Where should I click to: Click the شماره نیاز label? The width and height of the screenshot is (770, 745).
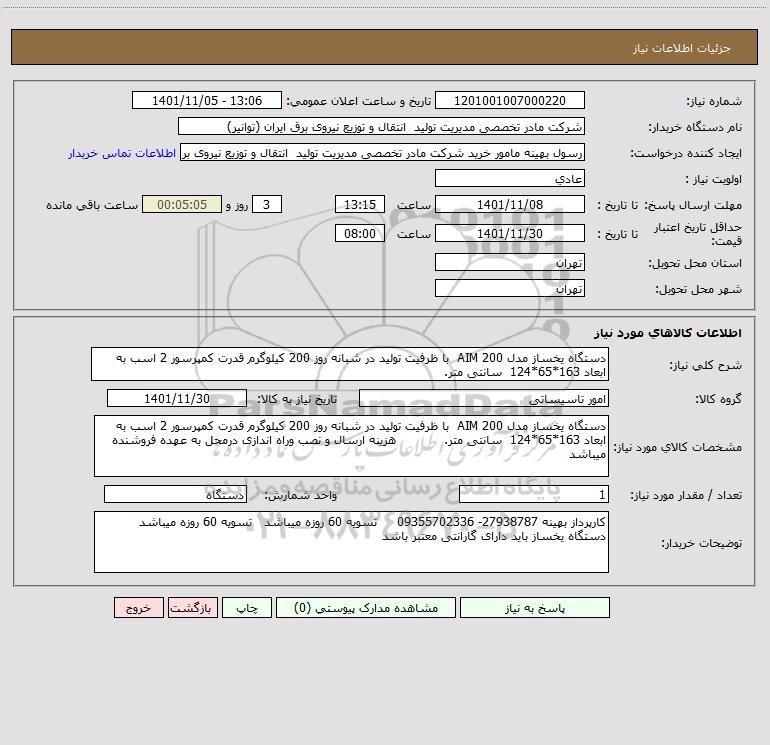(x=714, y=101)
